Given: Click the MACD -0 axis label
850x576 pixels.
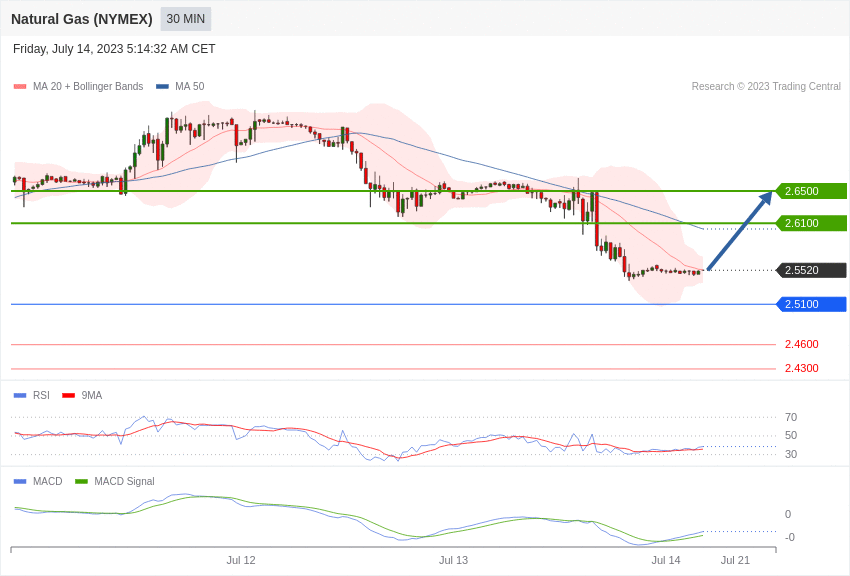Looking at the screenshot, I should click(790, 537).
